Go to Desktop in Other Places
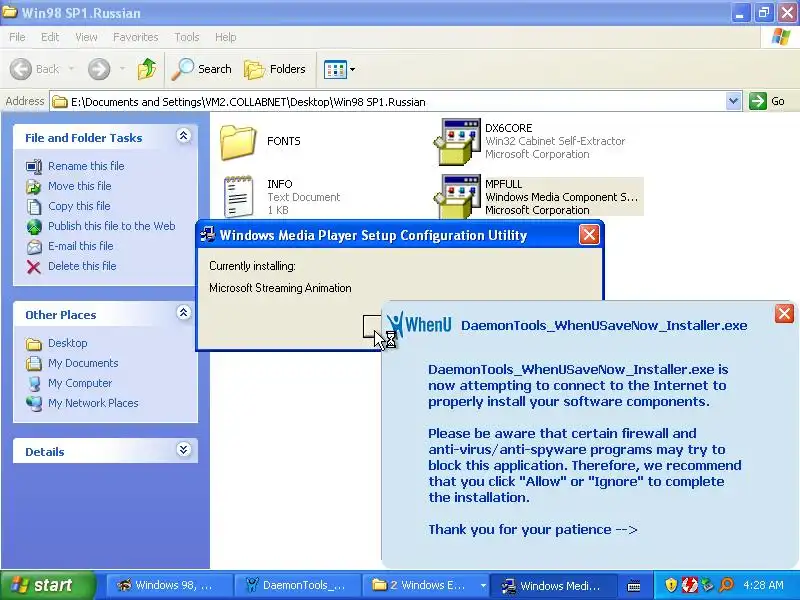 68,343
